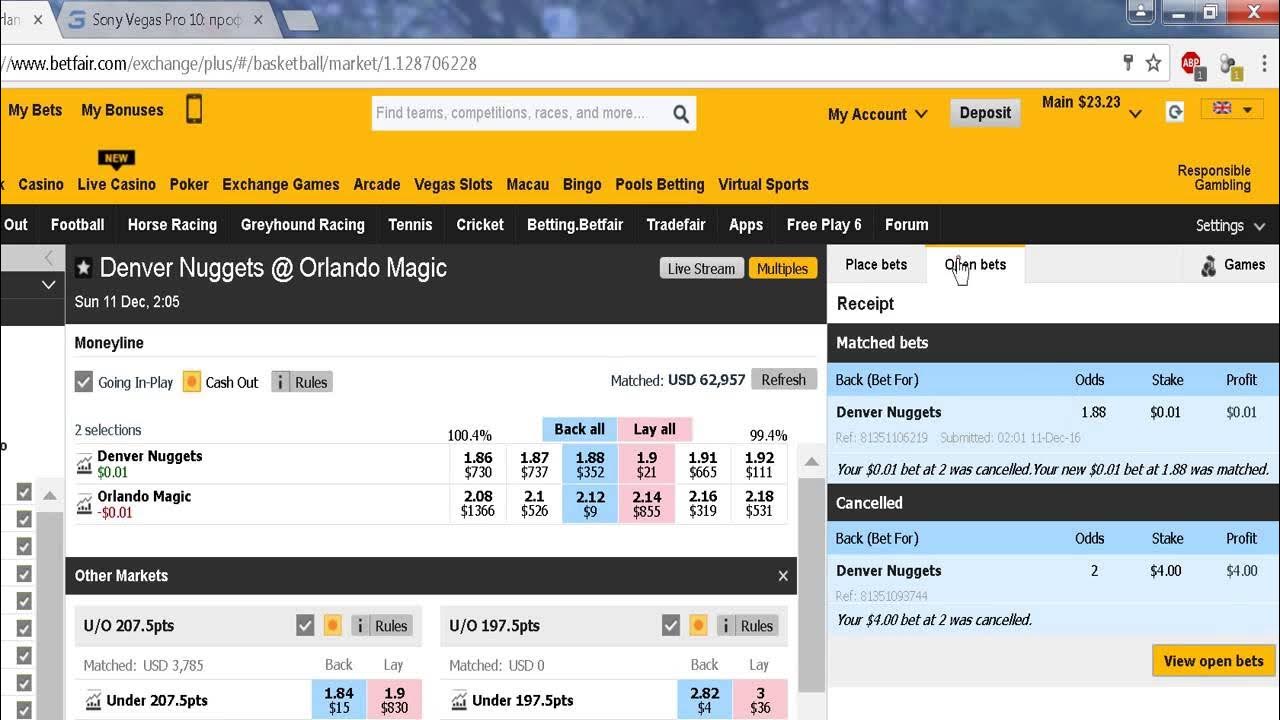Back Denver Nuggets at 1.88
1280x720 pixels.
point(590,464)
